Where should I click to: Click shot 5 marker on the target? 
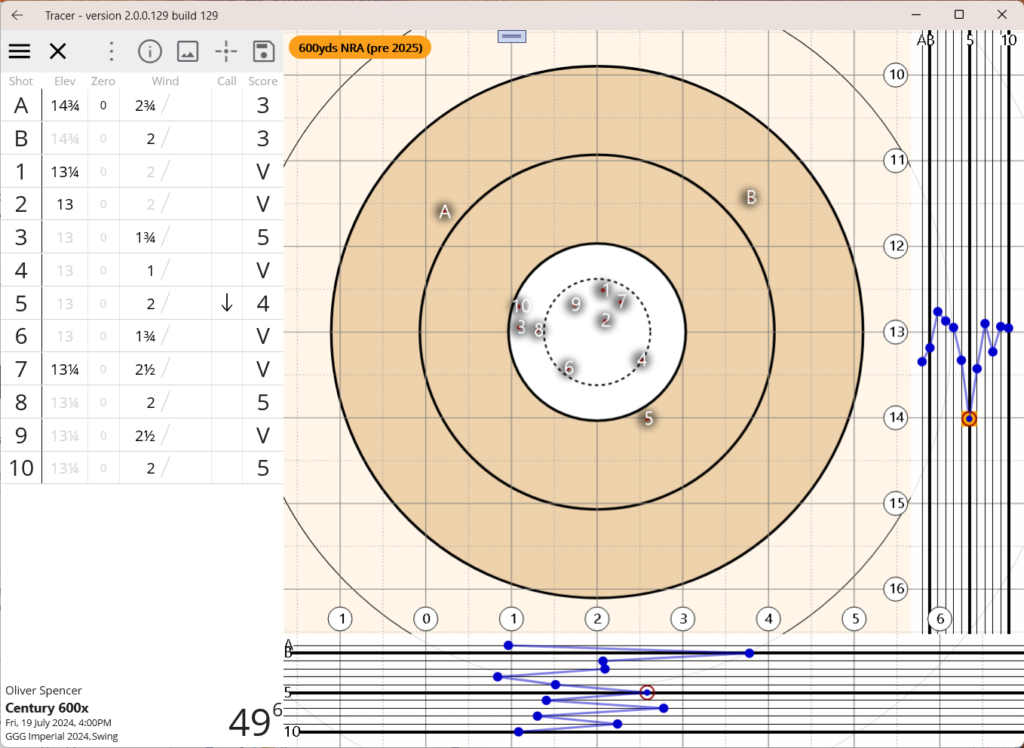[648, 419]
